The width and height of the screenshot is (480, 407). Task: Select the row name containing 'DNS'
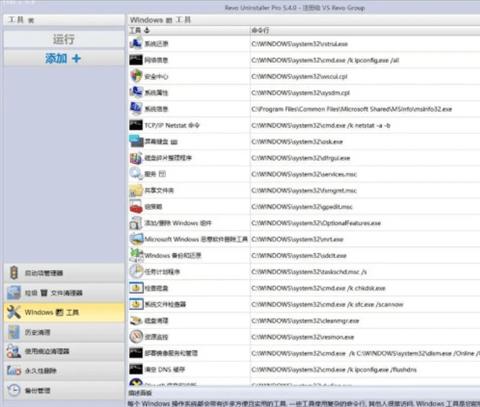(x=164, y=370)
